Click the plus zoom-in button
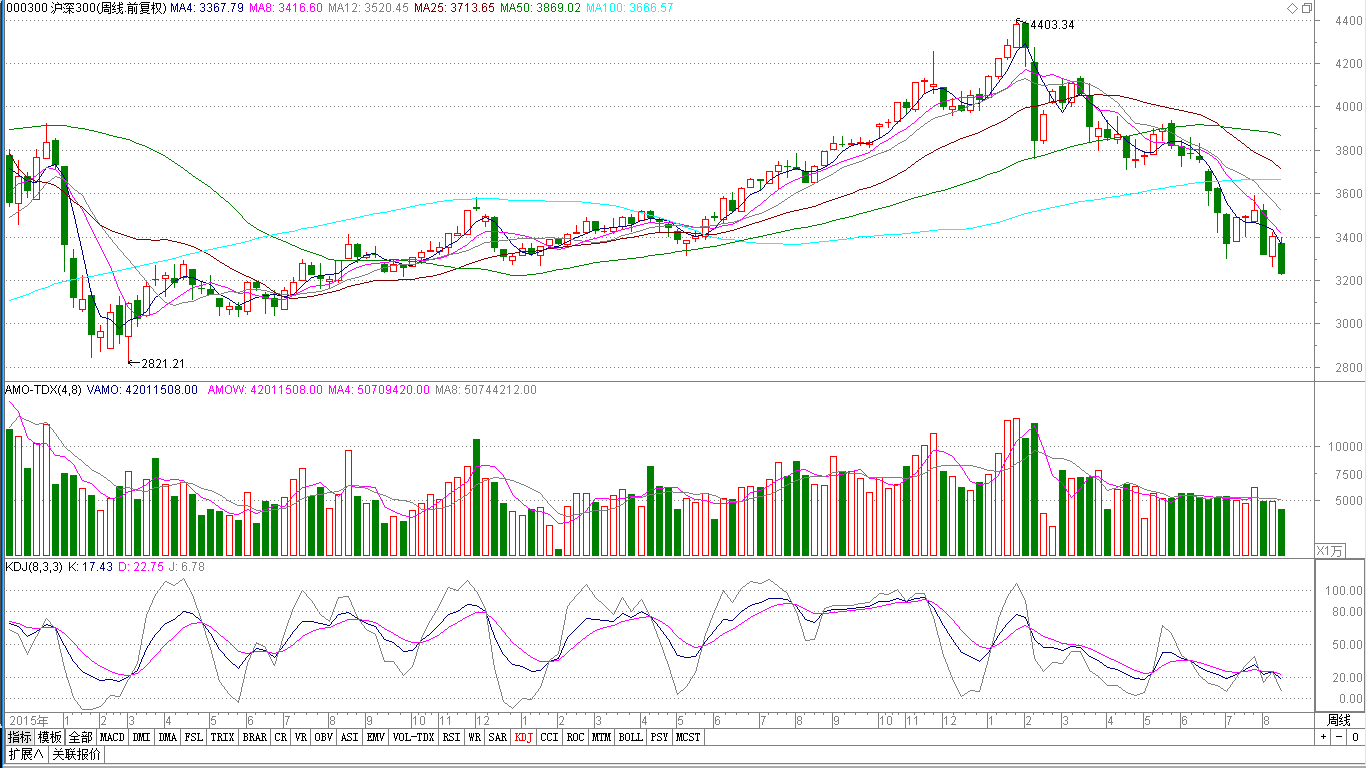The width and height of the screenshot is (1366, 768). [x=1323, y=737]
